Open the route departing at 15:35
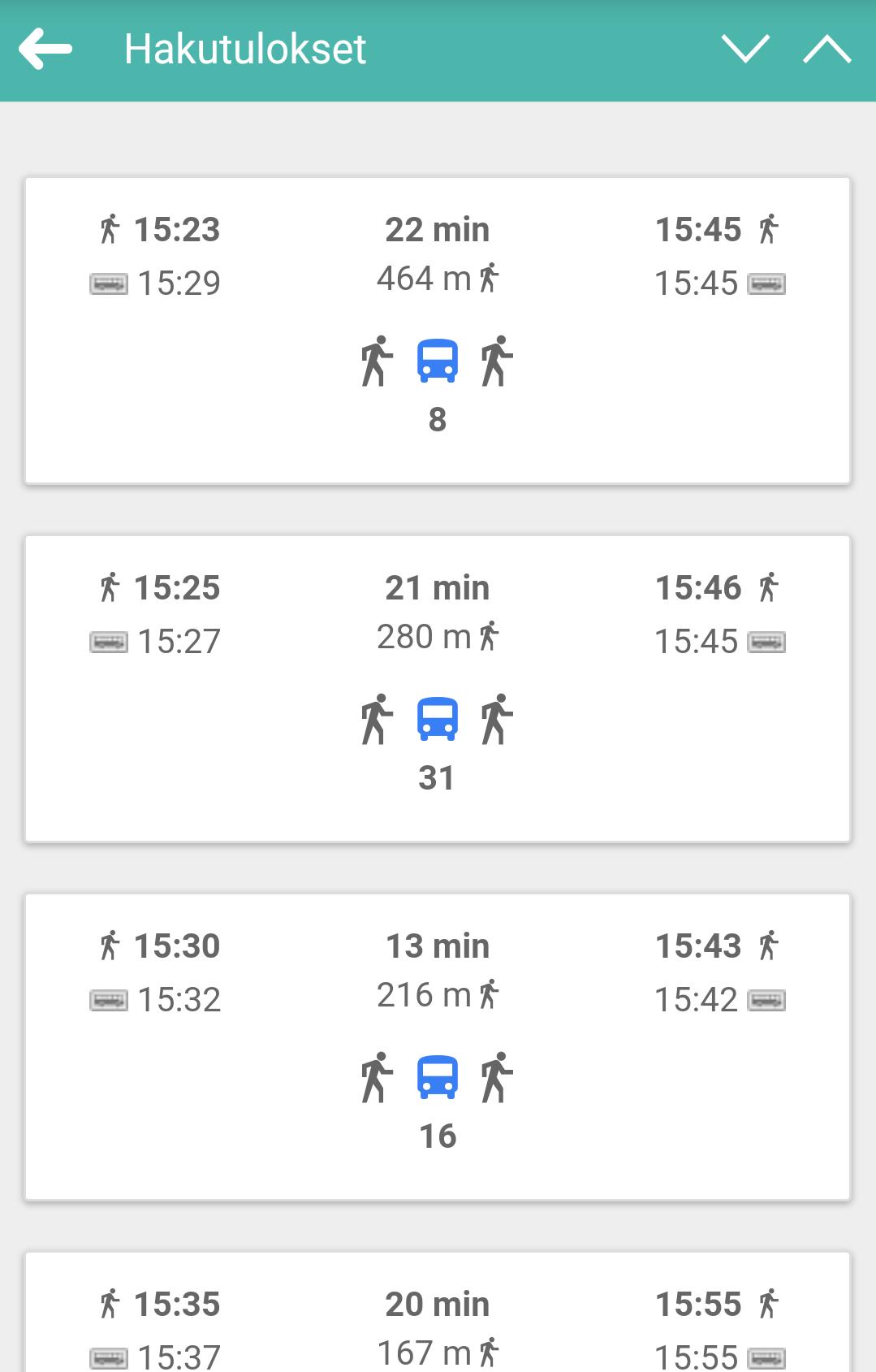 coord(438,1316)
